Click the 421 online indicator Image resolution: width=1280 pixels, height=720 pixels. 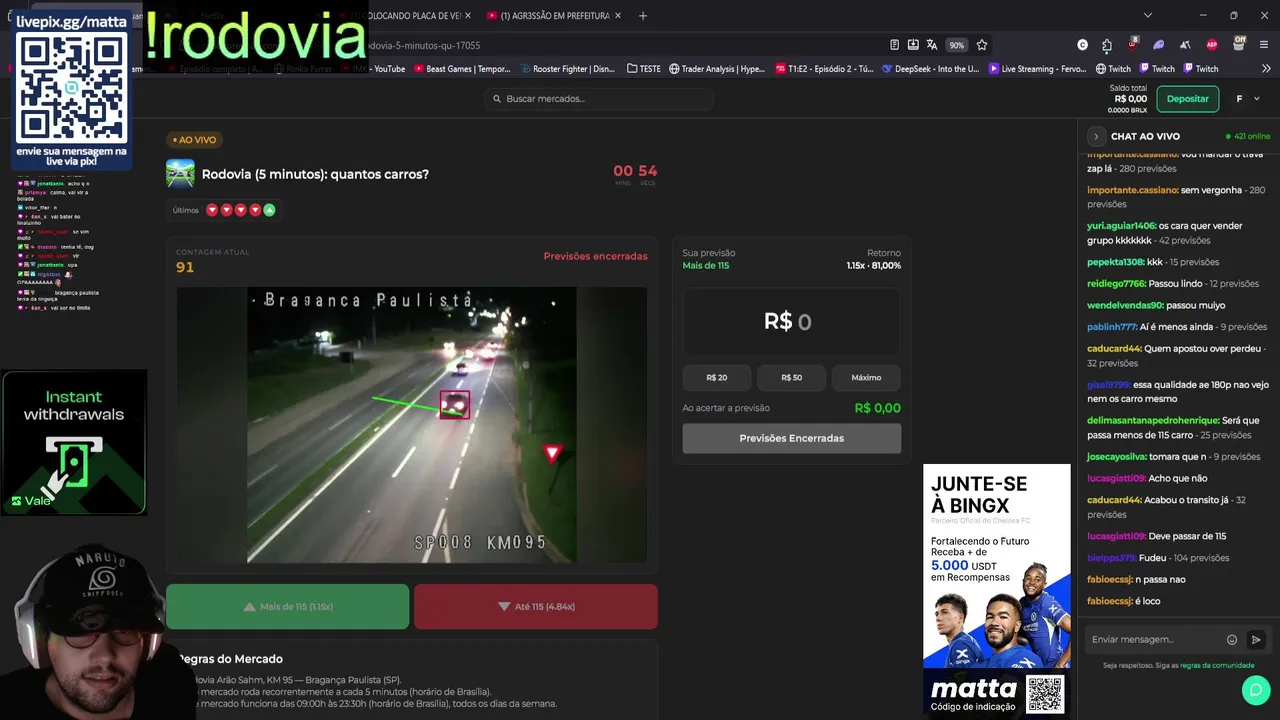pyautogui.click(x=1248, y=136)
